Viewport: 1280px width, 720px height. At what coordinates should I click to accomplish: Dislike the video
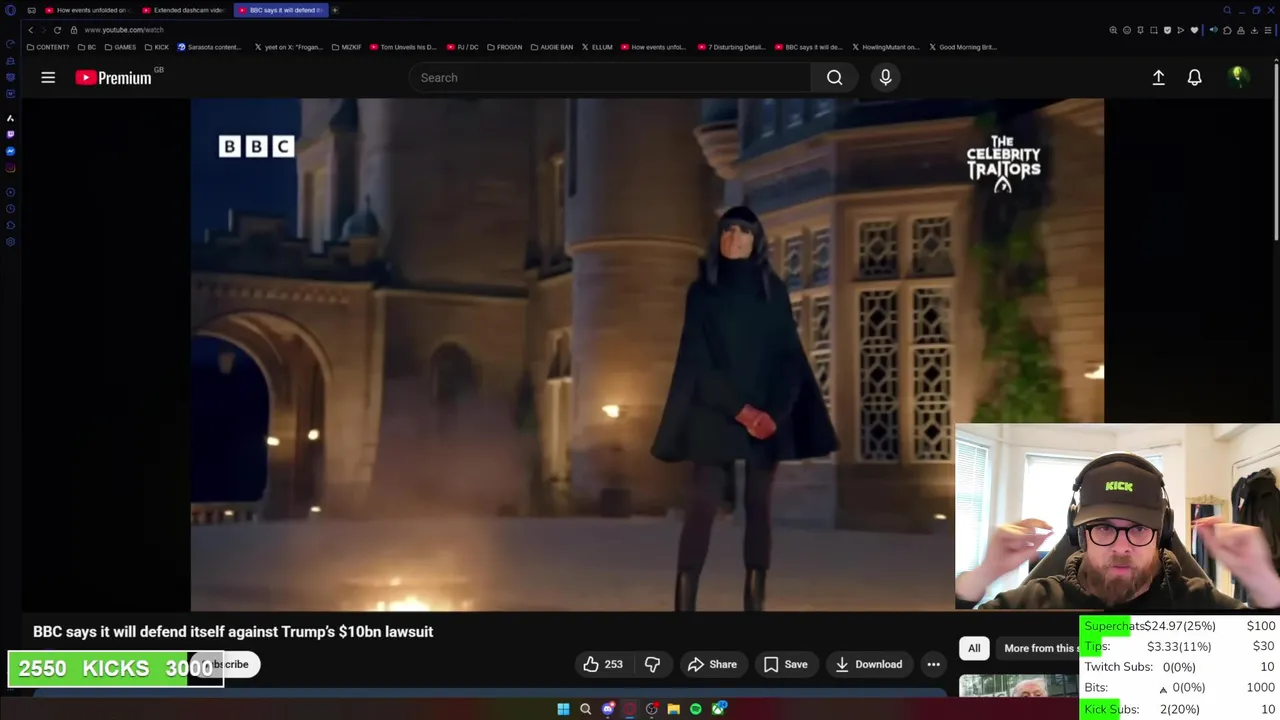tap(652, 664)
